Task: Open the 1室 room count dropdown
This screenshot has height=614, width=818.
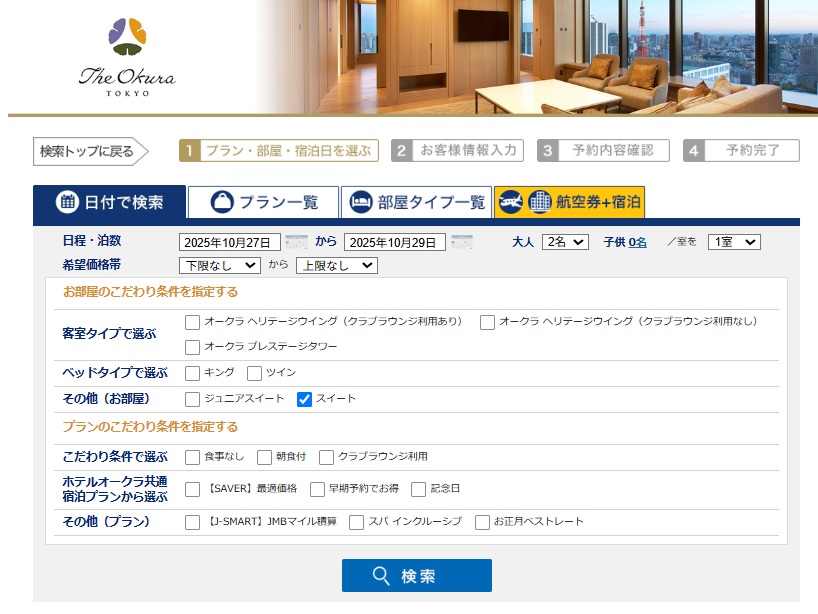Action: pyautogui.click(x=734, y=242)
